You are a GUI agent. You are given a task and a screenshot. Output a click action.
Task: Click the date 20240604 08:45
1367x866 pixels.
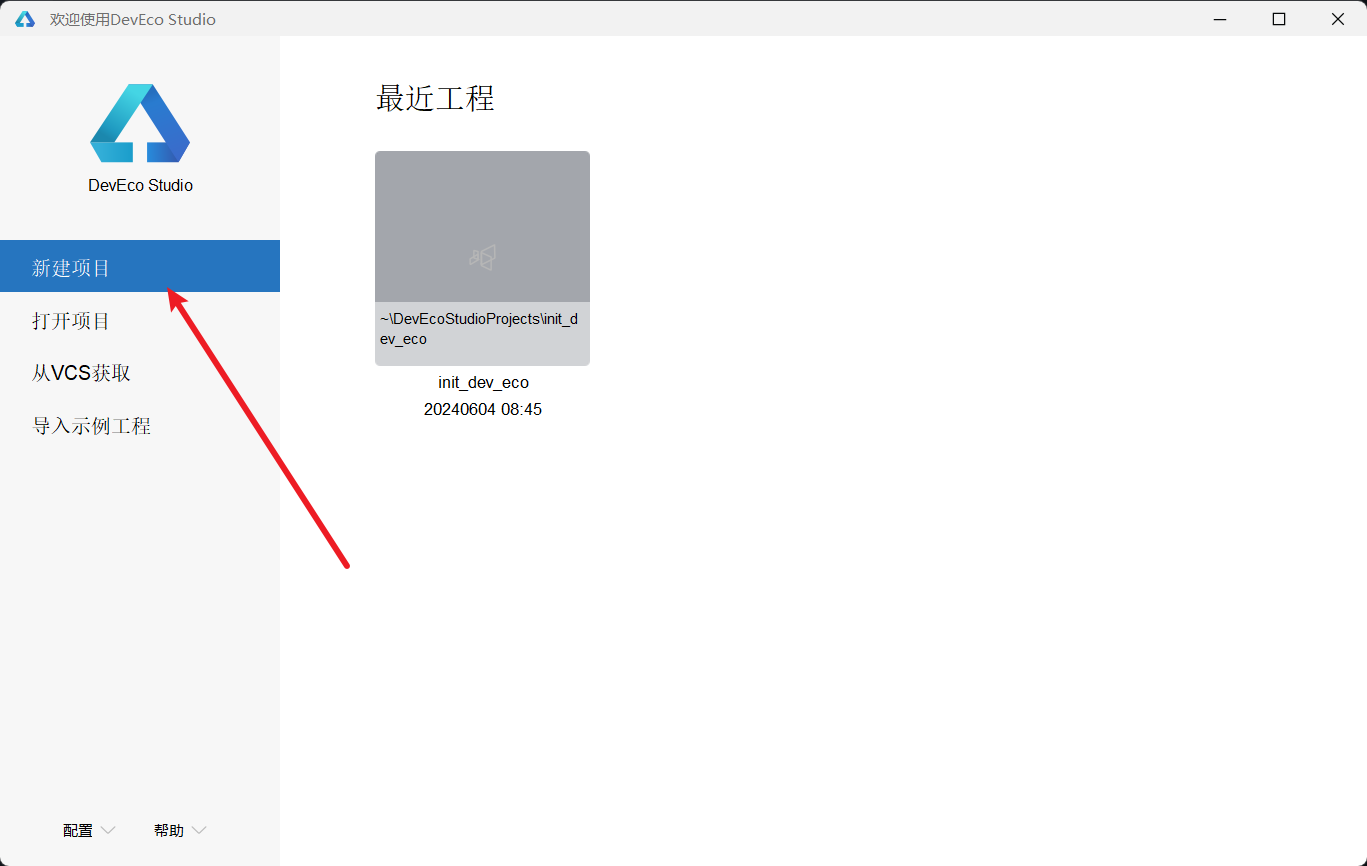pos(483,410)
